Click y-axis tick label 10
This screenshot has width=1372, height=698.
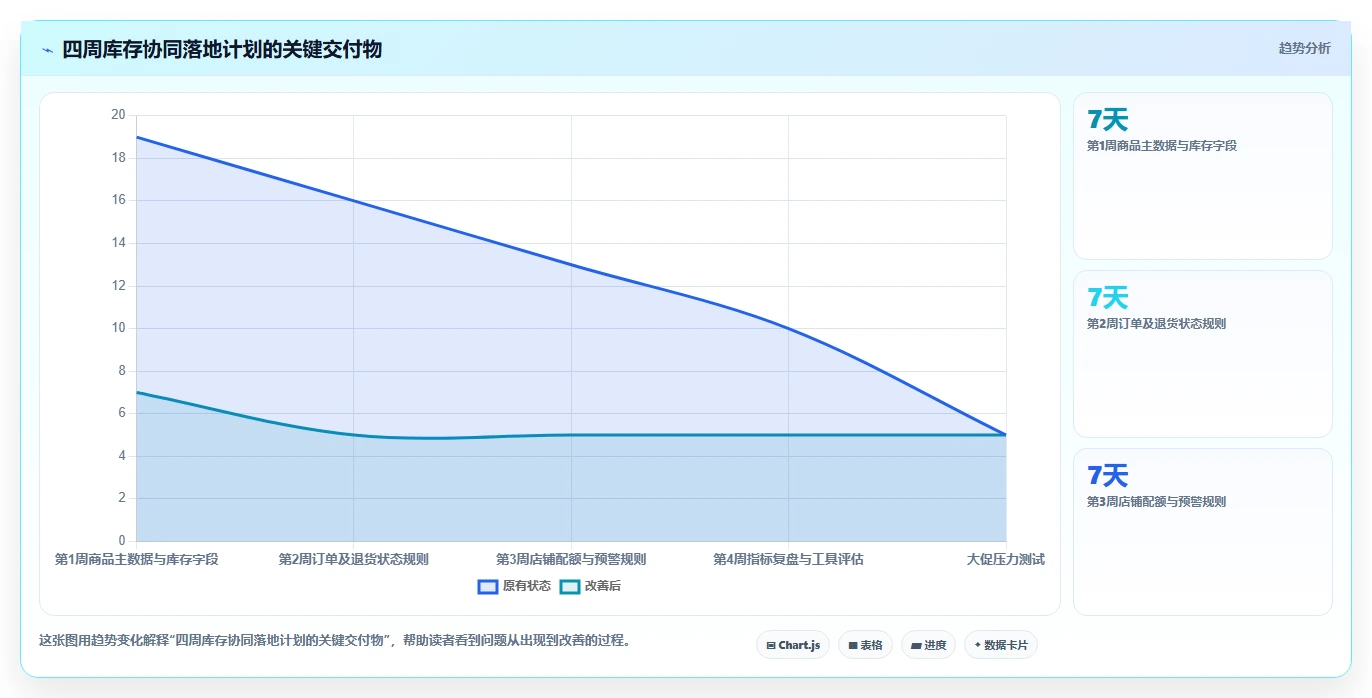[x=118, y=328]
